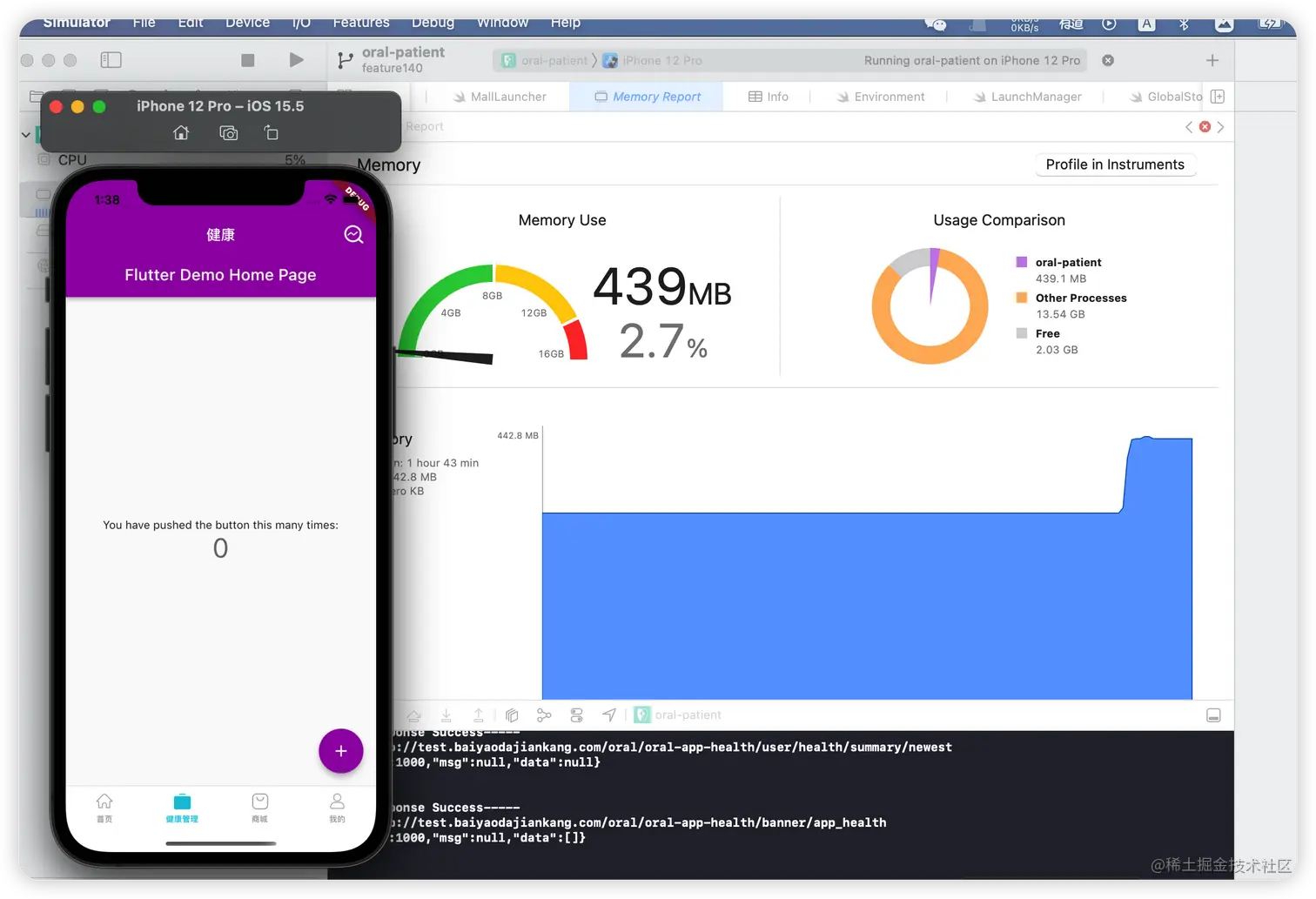Click the Simulate Location arrow icon
This screenshot has height=899, width=1316.
click(x=609, y=715)
